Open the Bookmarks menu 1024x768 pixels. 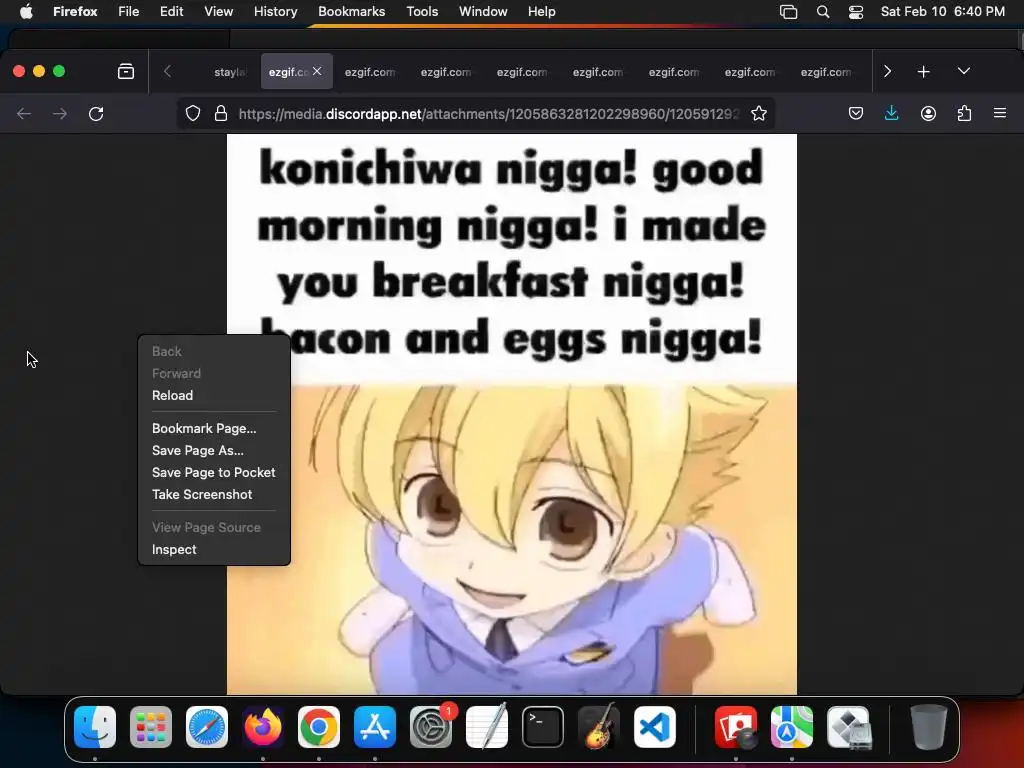351,12
